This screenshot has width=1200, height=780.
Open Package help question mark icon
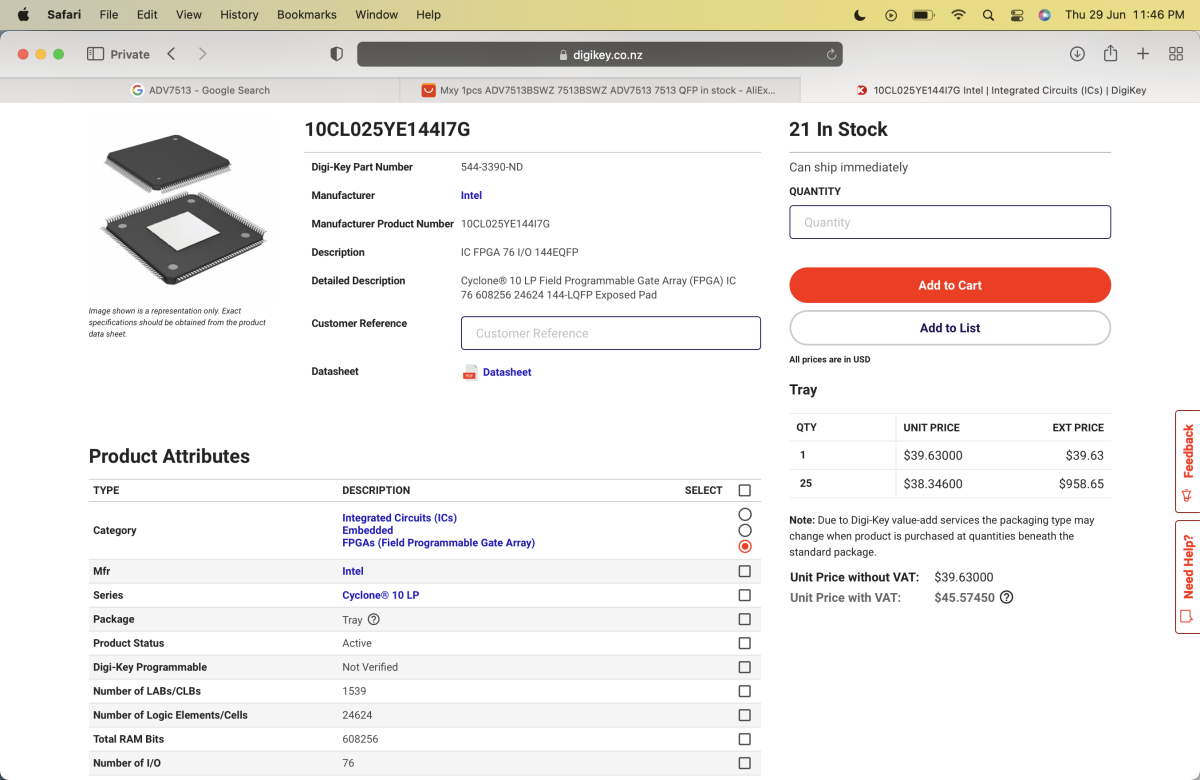374,619
